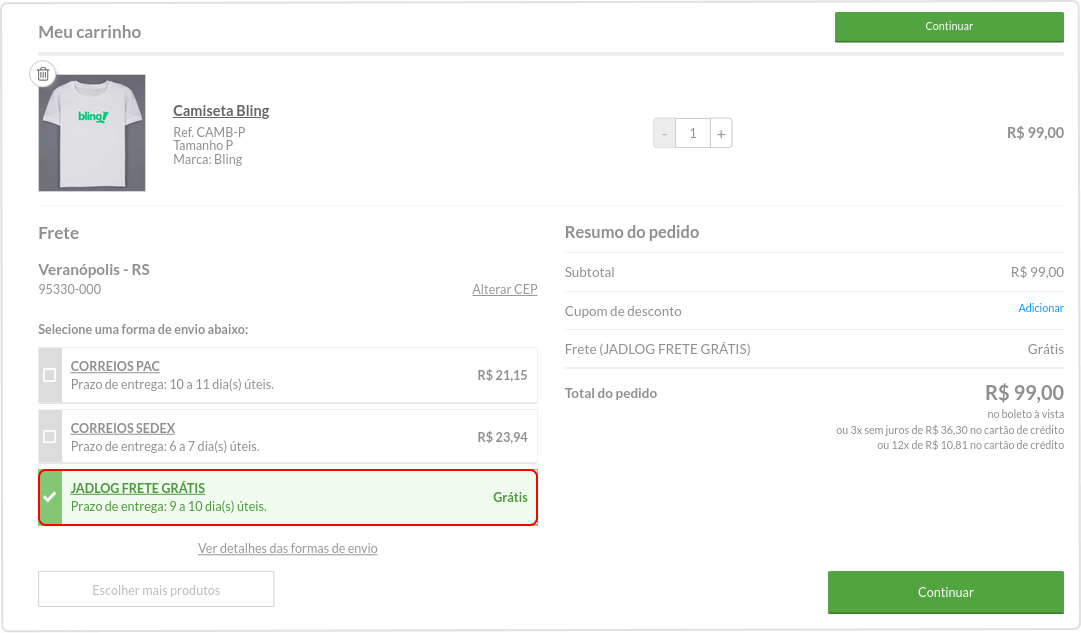
Task: Click the Total do pedido label
Action: coord(611,393)
